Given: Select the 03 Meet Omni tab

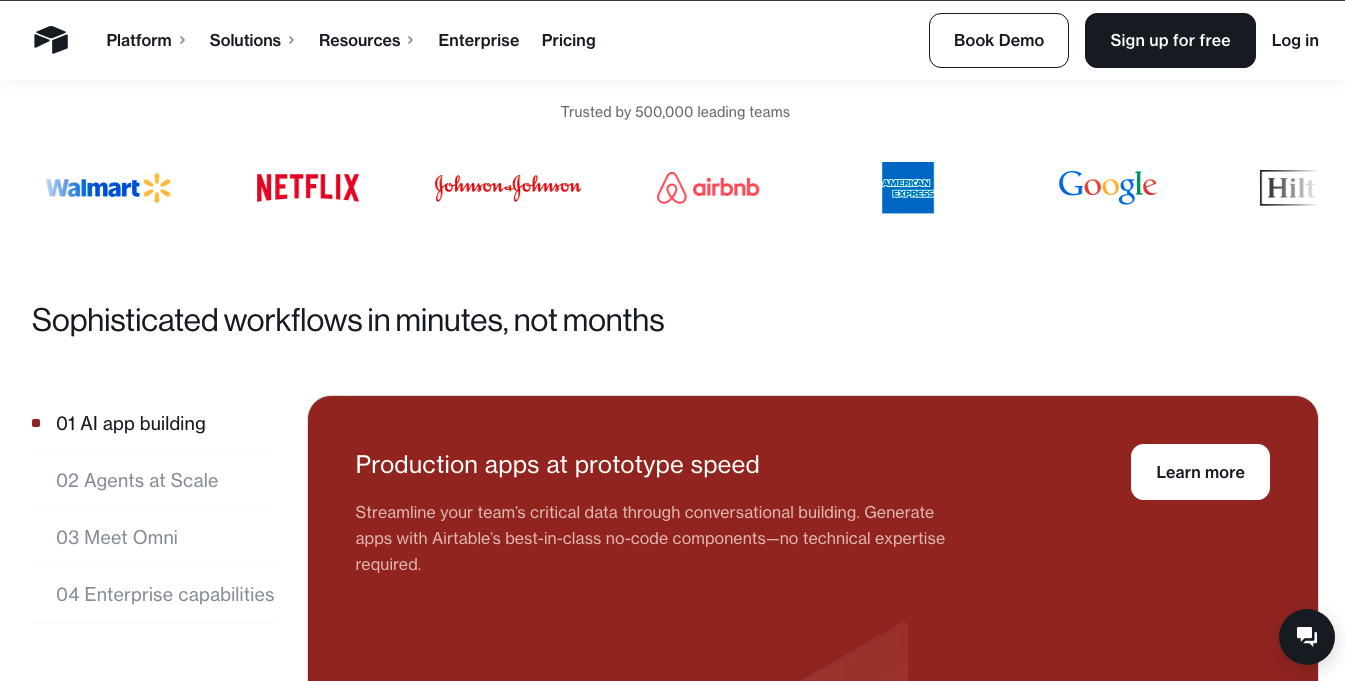Looking at the screenshot, I should 152,537.
